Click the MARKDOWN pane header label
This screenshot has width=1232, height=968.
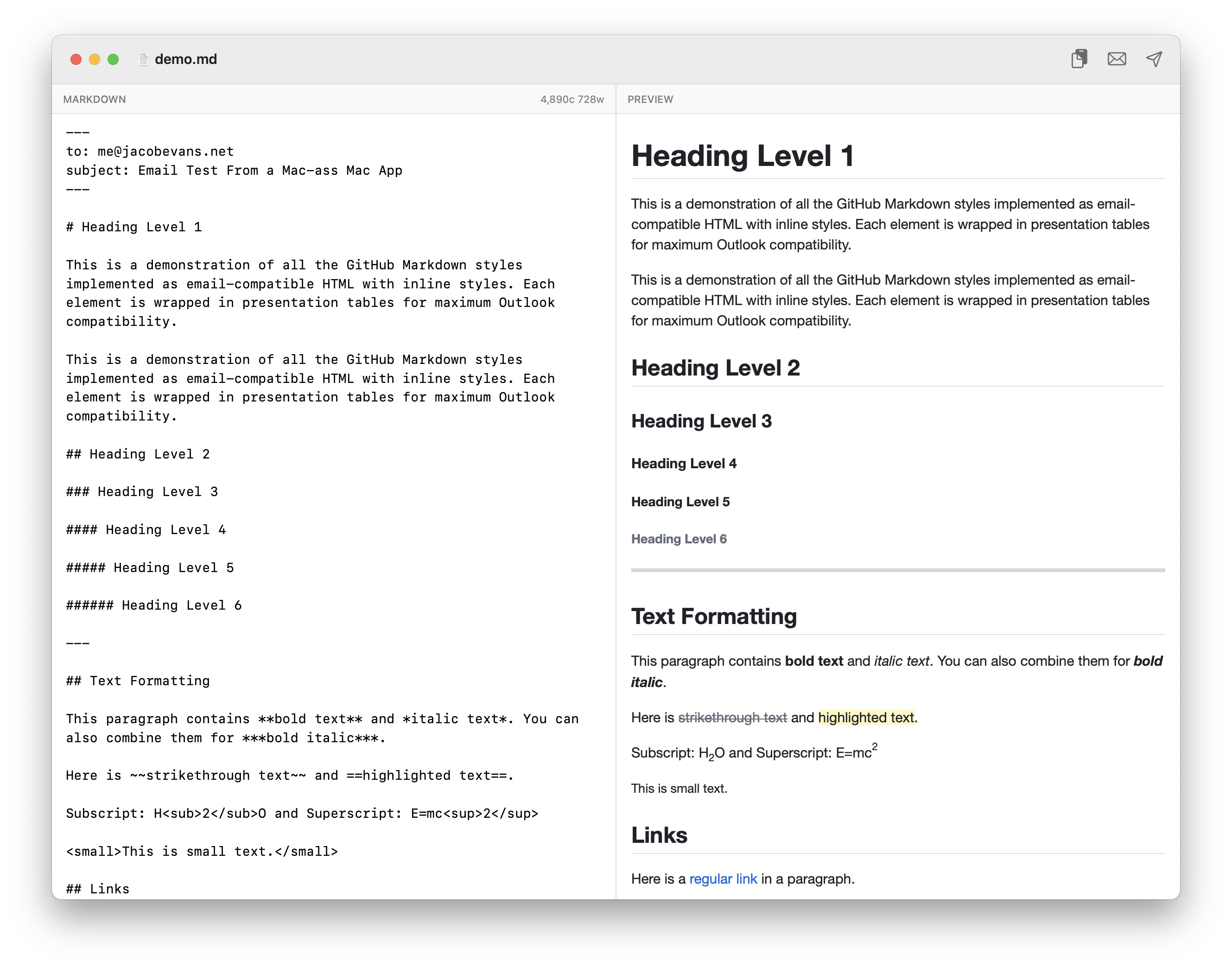point(95,99)
